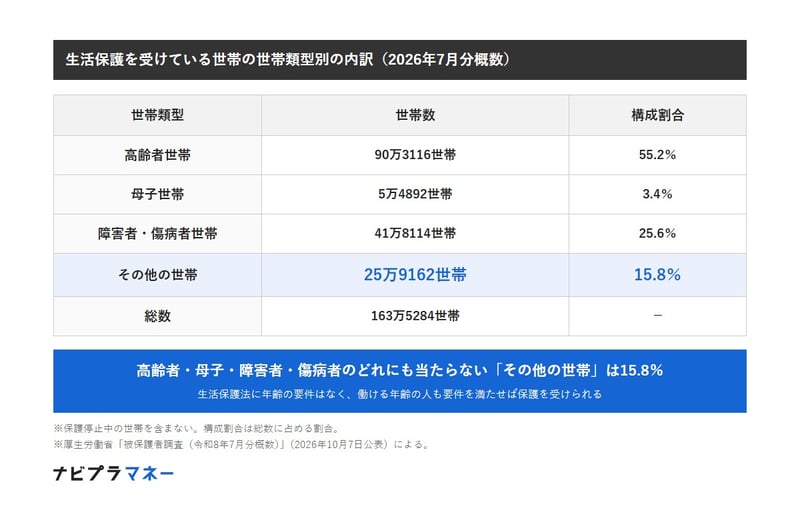Click the 25.6% cell
Screen dimensions: 800x506
[x=658, y=234]
